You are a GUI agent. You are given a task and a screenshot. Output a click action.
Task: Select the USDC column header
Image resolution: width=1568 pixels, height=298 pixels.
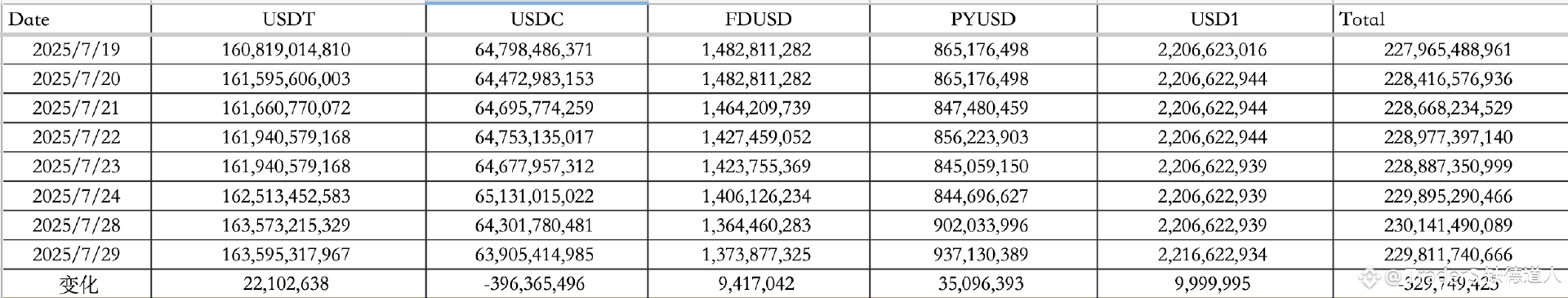537,19
